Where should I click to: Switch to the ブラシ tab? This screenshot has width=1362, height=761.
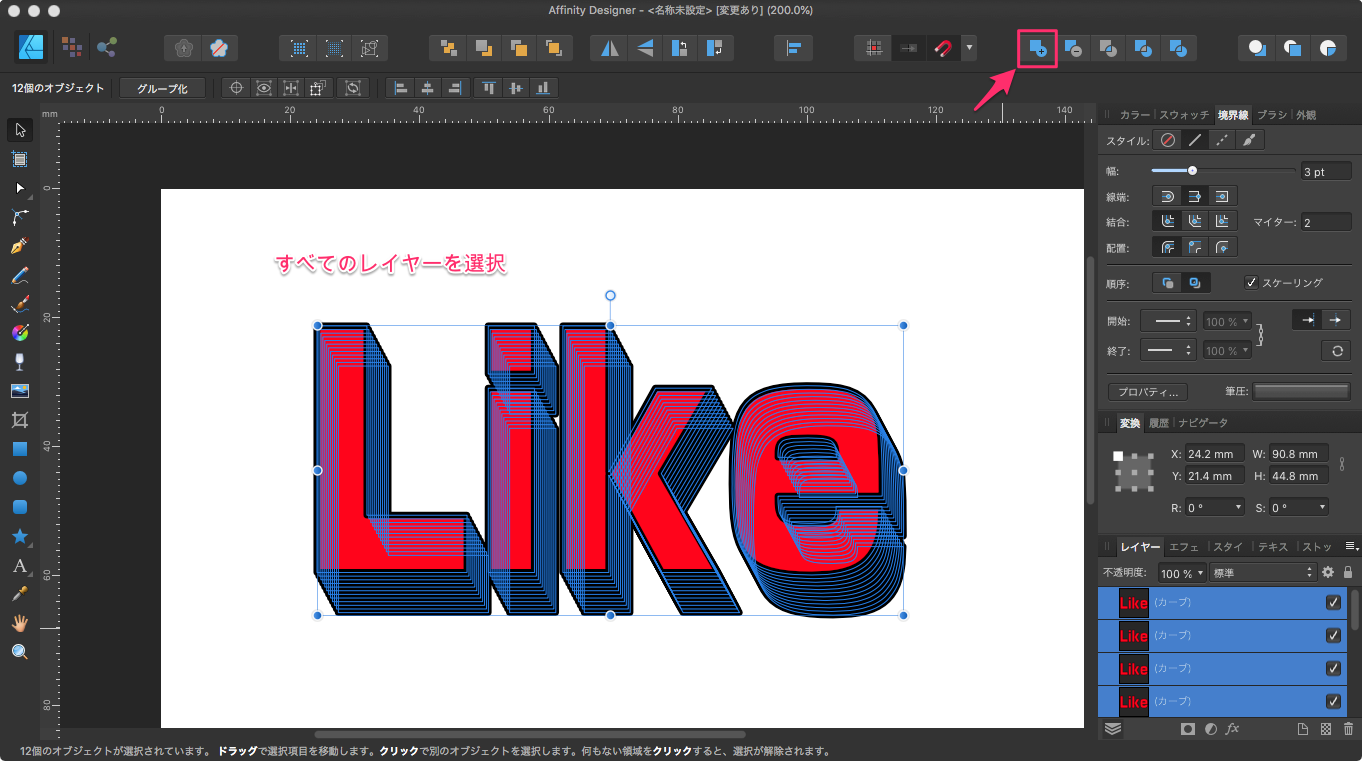1272,115
